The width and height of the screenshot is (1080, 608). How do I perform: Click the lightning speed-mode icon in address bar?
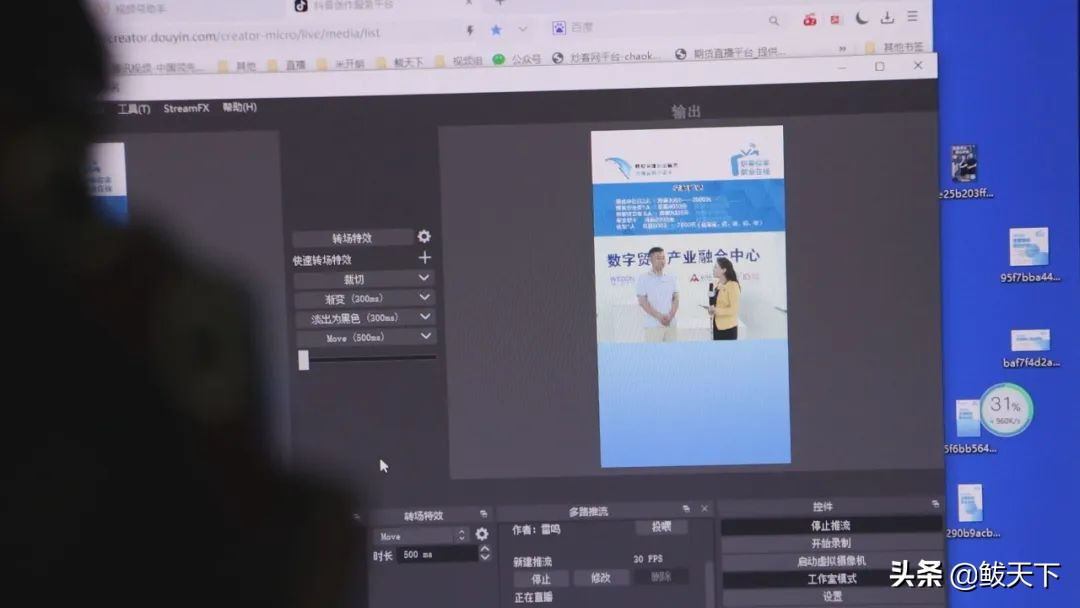click(x=470, y=30)
